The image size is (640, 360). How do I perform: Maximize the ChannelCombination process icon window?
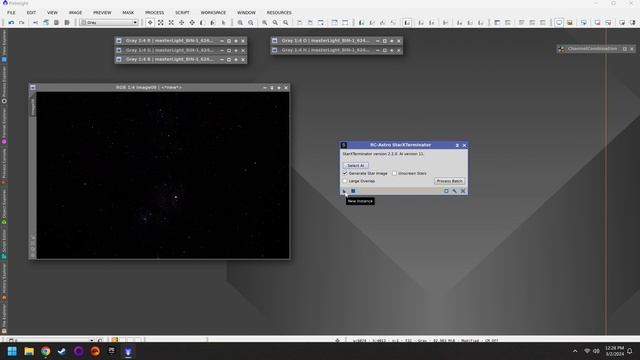pos(624,49)
